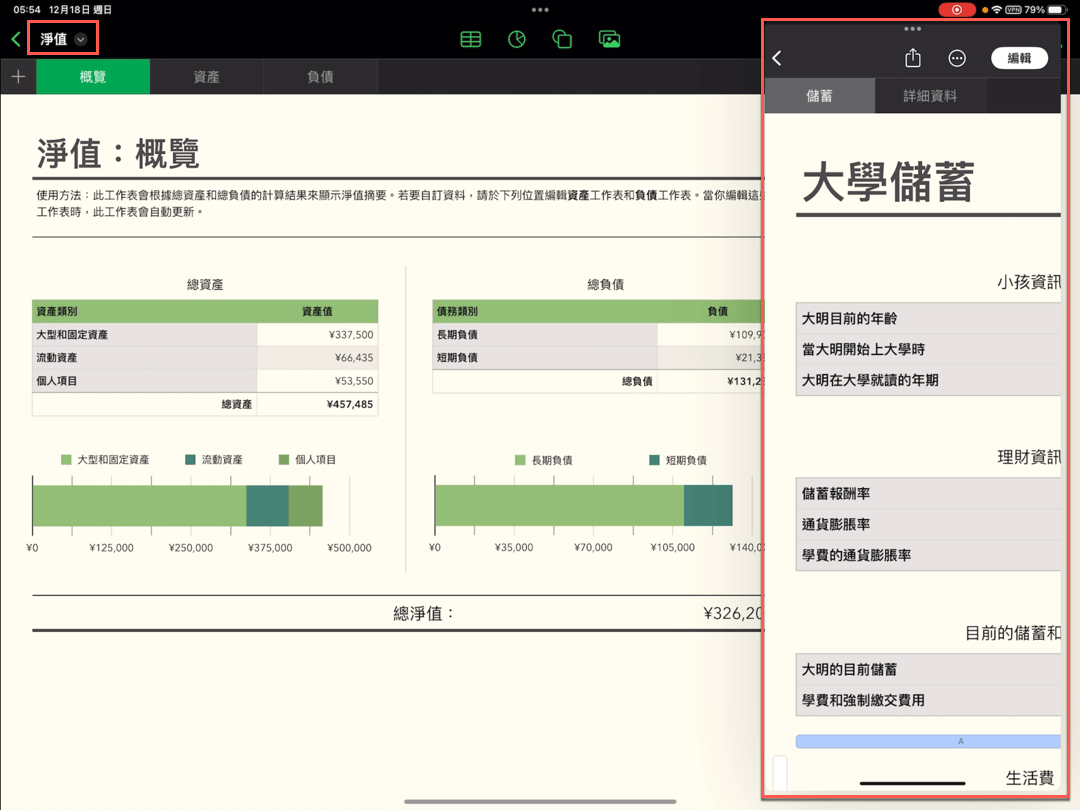Select the 長期負債 row label

[x=545, y=335]
